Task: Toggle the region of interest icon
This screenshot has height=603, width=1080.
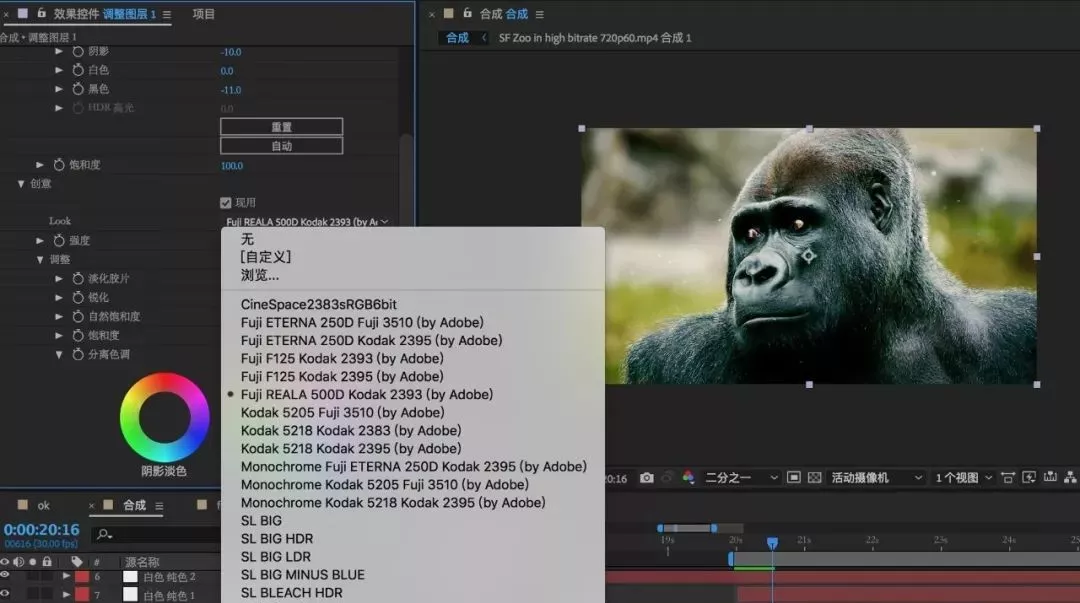Action: tap(793, 478)
